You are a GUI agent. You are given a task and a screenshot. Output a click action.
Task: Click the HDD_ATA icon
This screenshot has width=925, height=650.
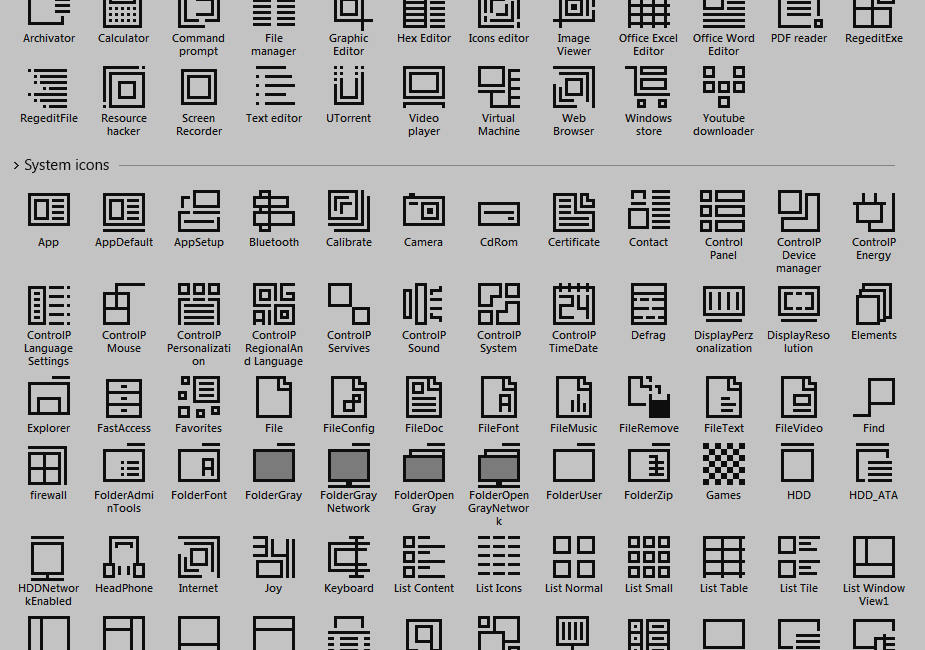coord(874,464)
